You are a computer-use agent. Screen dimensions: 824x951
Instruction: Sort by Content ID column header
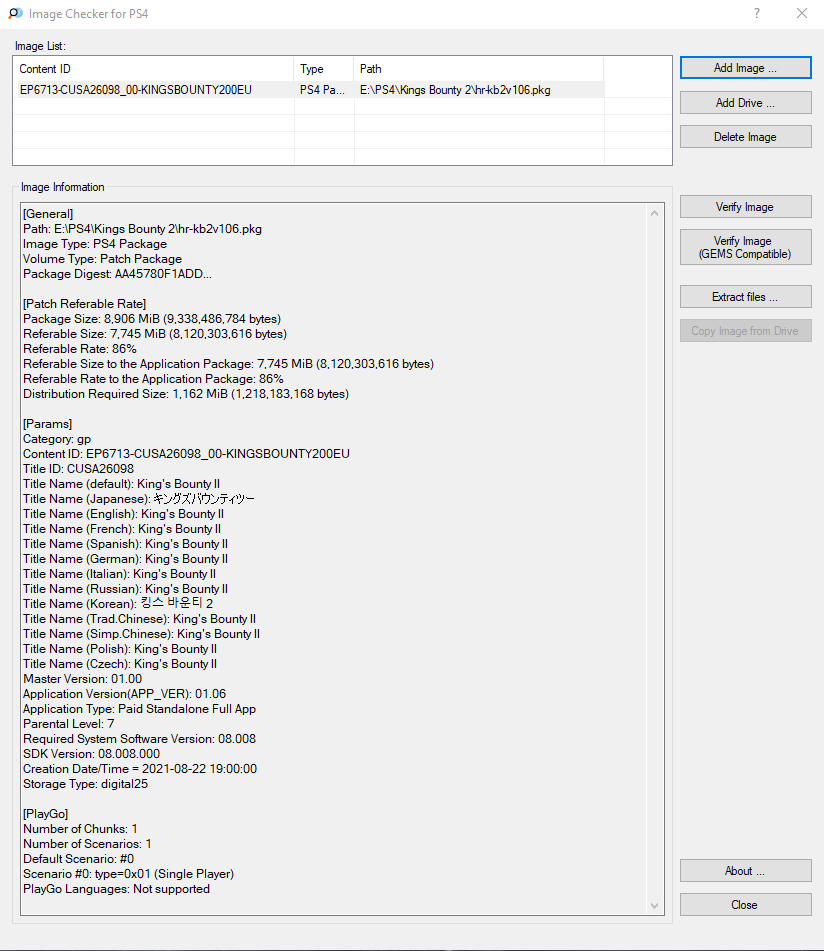(153, 69)
